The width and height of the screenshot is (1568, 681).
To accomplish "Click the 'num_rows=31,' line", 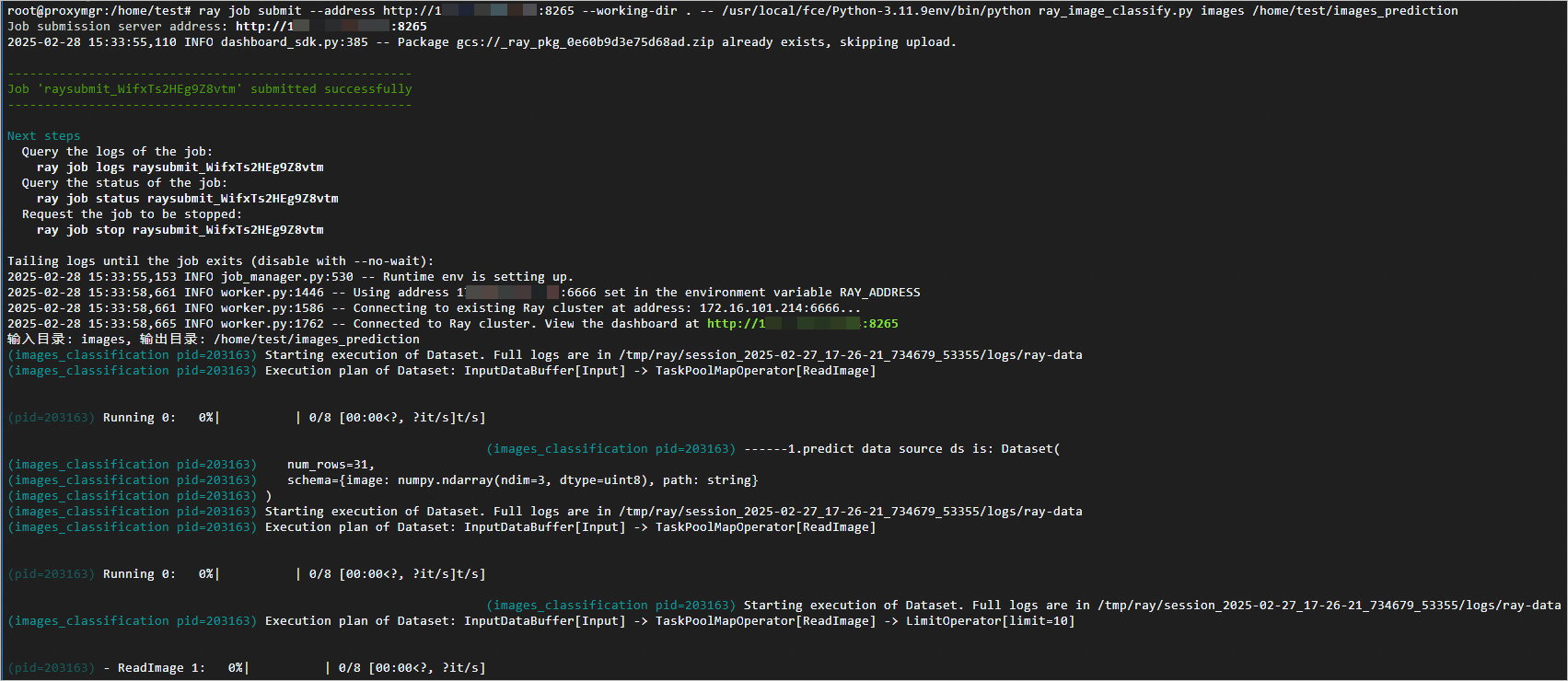I will click(331, 465).
